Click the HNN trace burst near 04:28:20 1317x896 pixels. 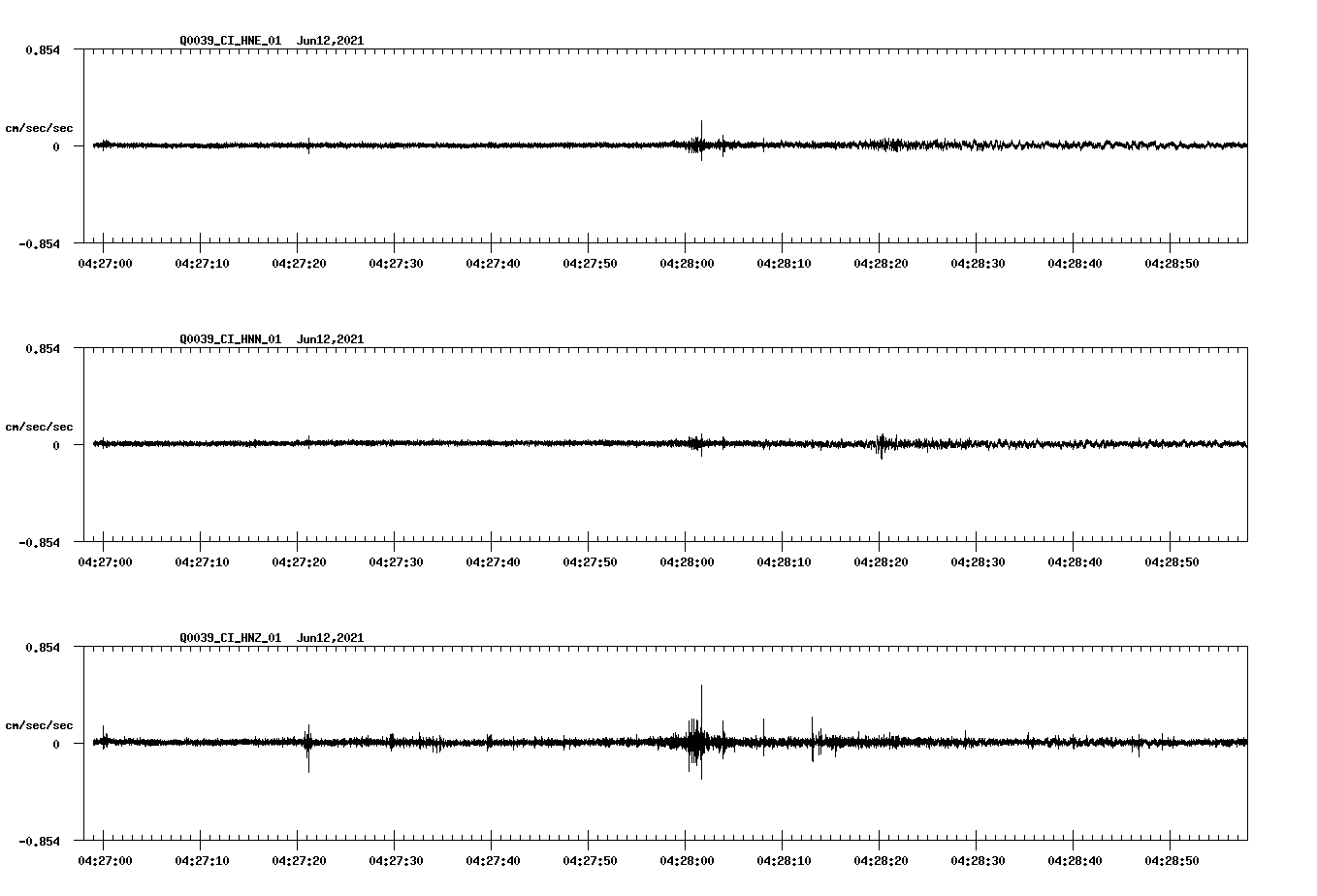coord(881,445)
